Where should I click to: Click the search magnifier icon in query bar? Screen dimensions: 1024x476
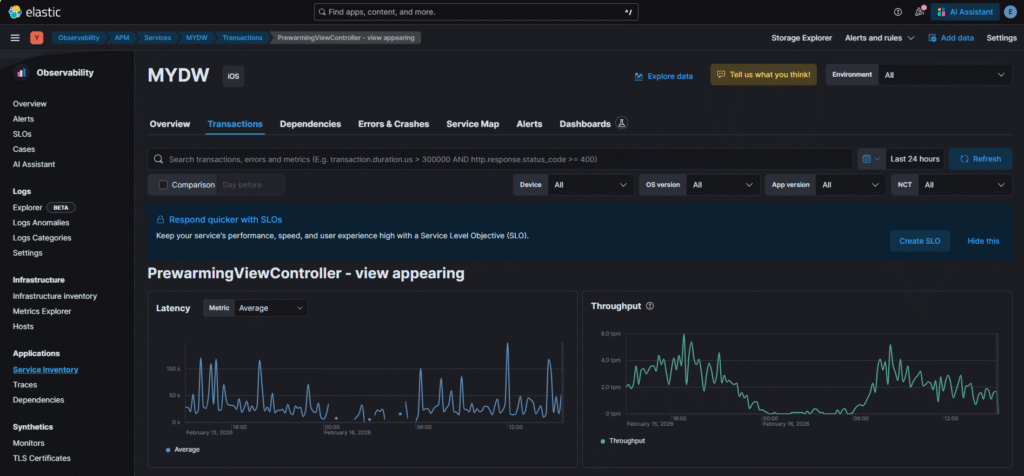point(159,159)
